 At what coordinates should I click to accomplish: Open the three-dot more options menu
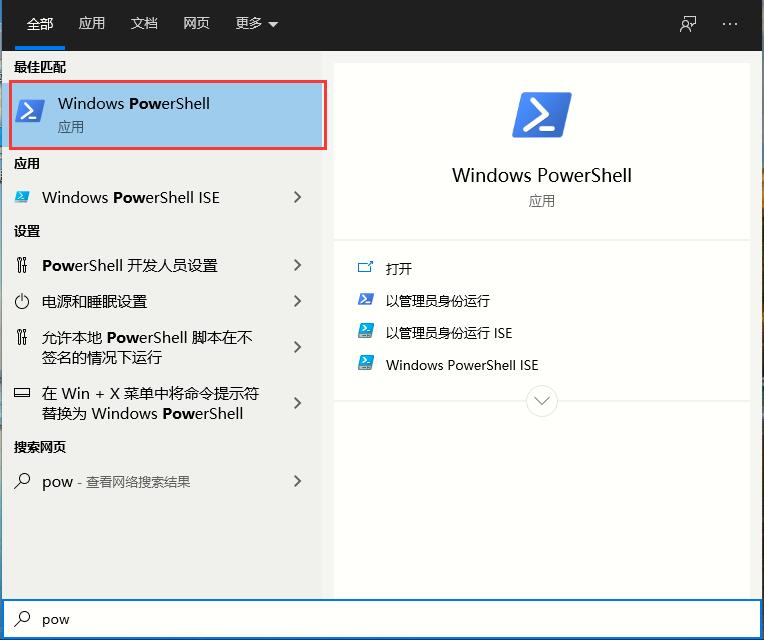[x=730, y=24]
